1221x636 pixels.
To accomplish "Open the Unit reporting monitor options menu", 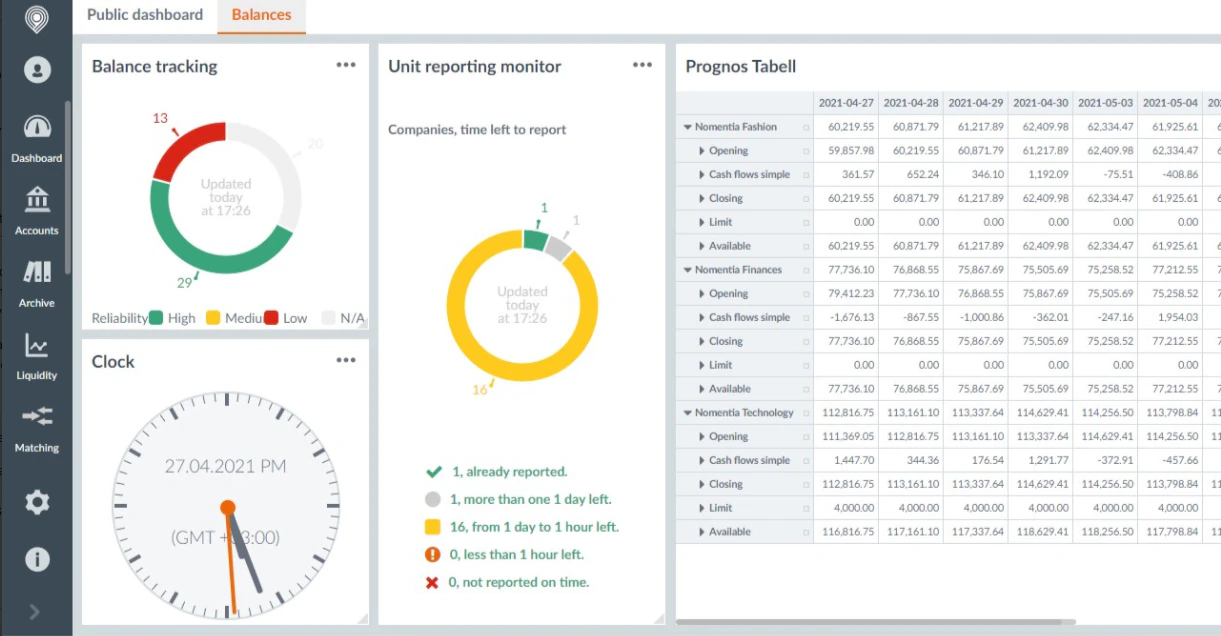I will [x=643, y=64].
